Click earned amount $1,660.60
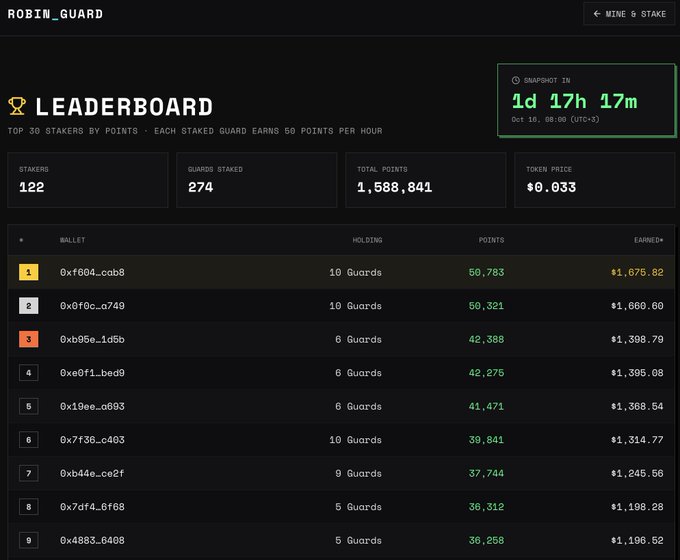Screen dimensions: 680x560 [x=637, y=306]
